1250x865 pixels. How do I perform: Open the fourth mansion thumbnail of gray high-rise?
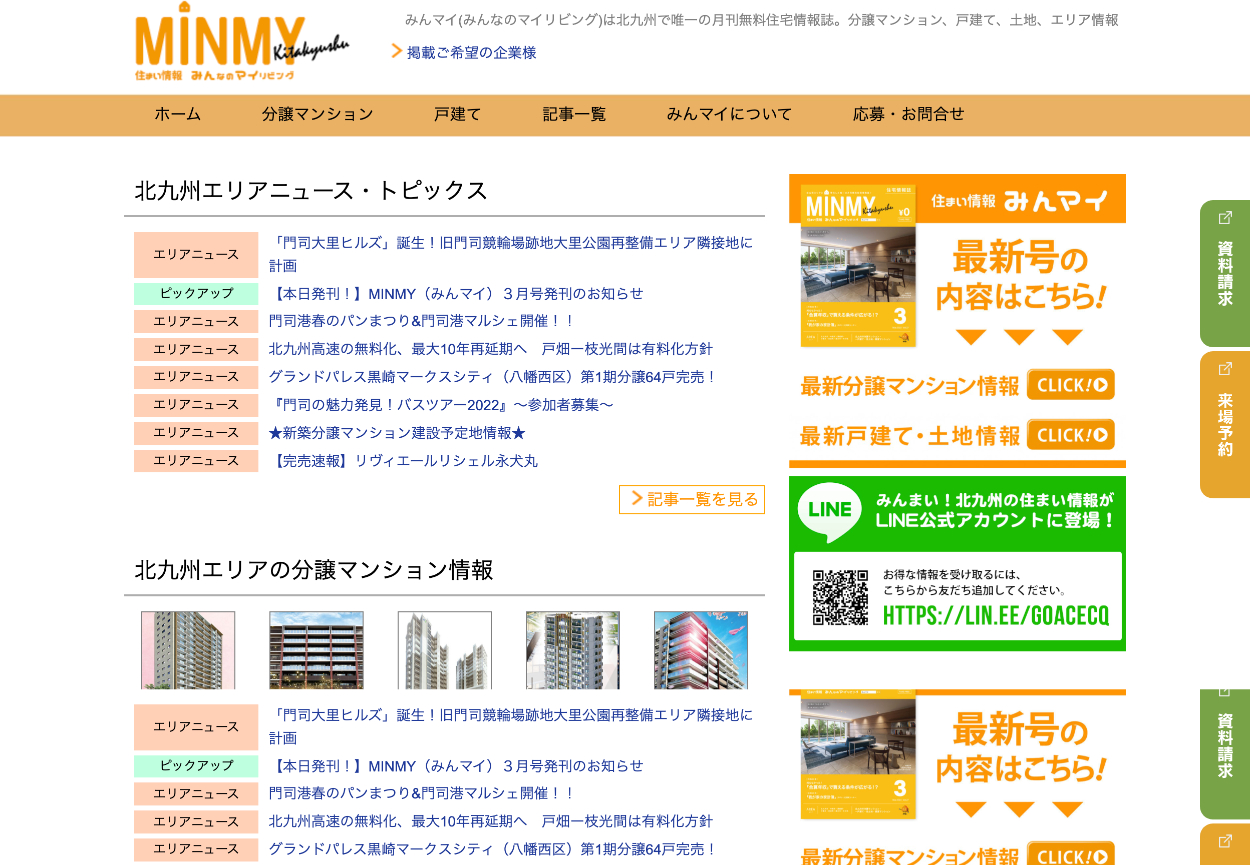573,650
